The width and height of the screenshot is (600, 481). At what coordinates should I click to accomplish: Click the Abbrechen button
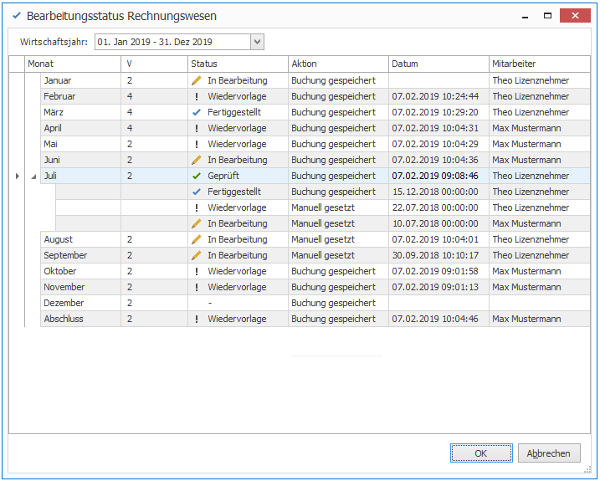[x=549, y=453]
